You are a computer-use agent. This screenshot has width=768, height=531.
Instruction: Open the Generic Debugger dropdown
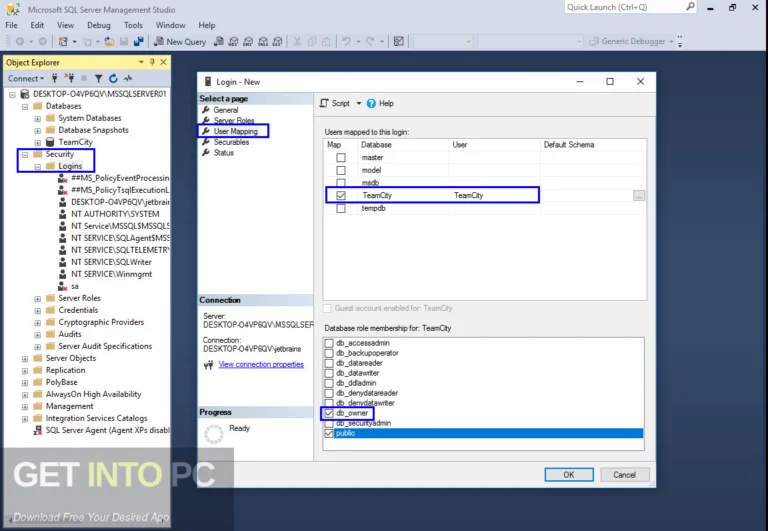pyautogui.click(x=671, y=42)
